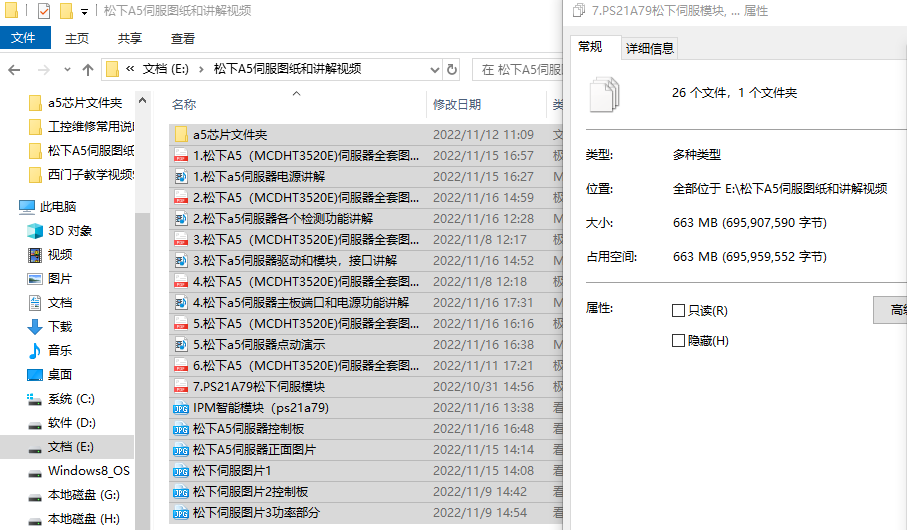Open the quick access toolbar customize dropdown
Viewport: 907px width, 530px height.
tap(84, 12)
